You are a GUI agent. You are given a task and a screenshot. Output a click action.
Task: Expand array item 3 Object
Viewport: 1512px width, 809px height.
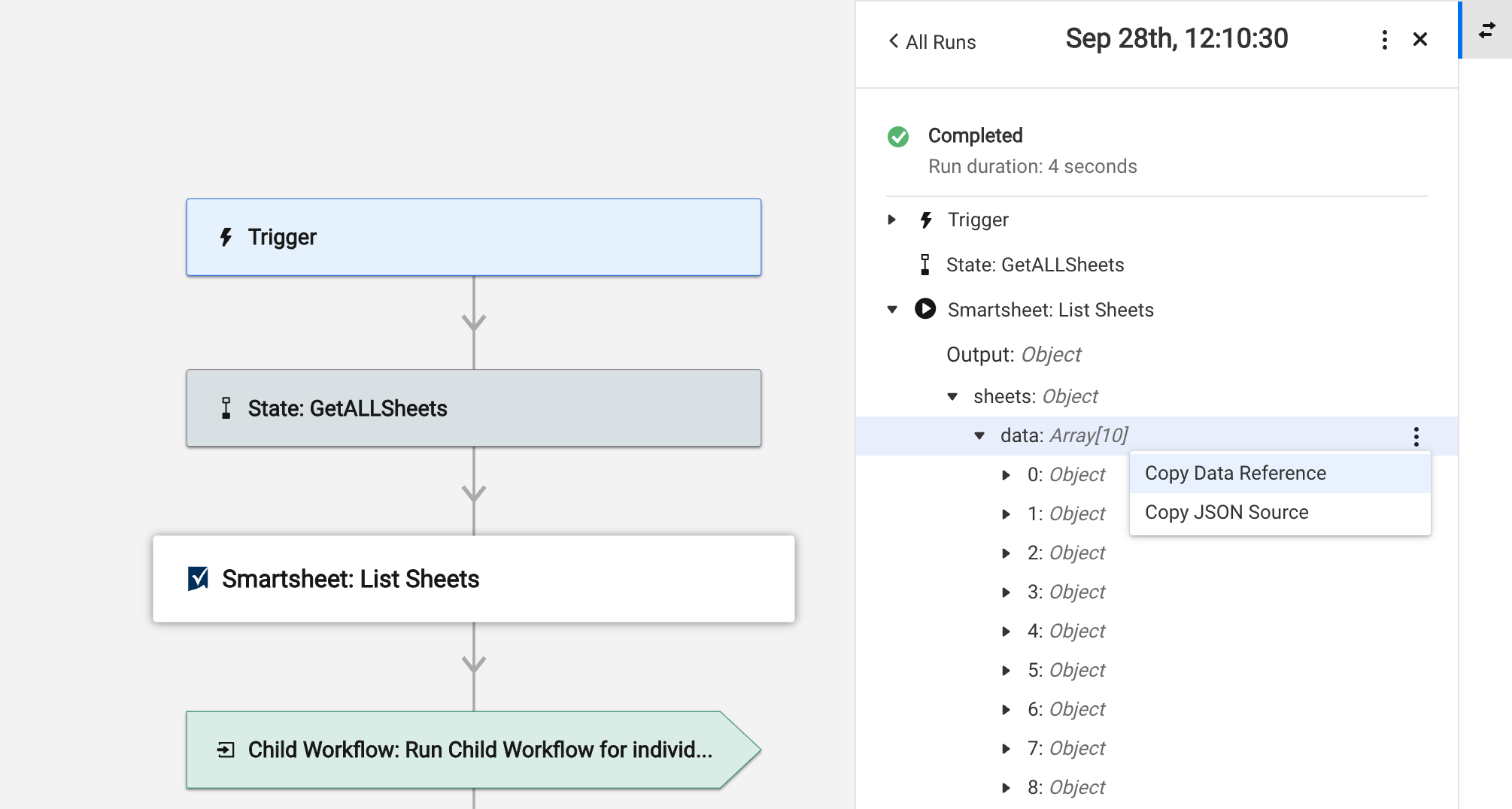(1006, 592)
